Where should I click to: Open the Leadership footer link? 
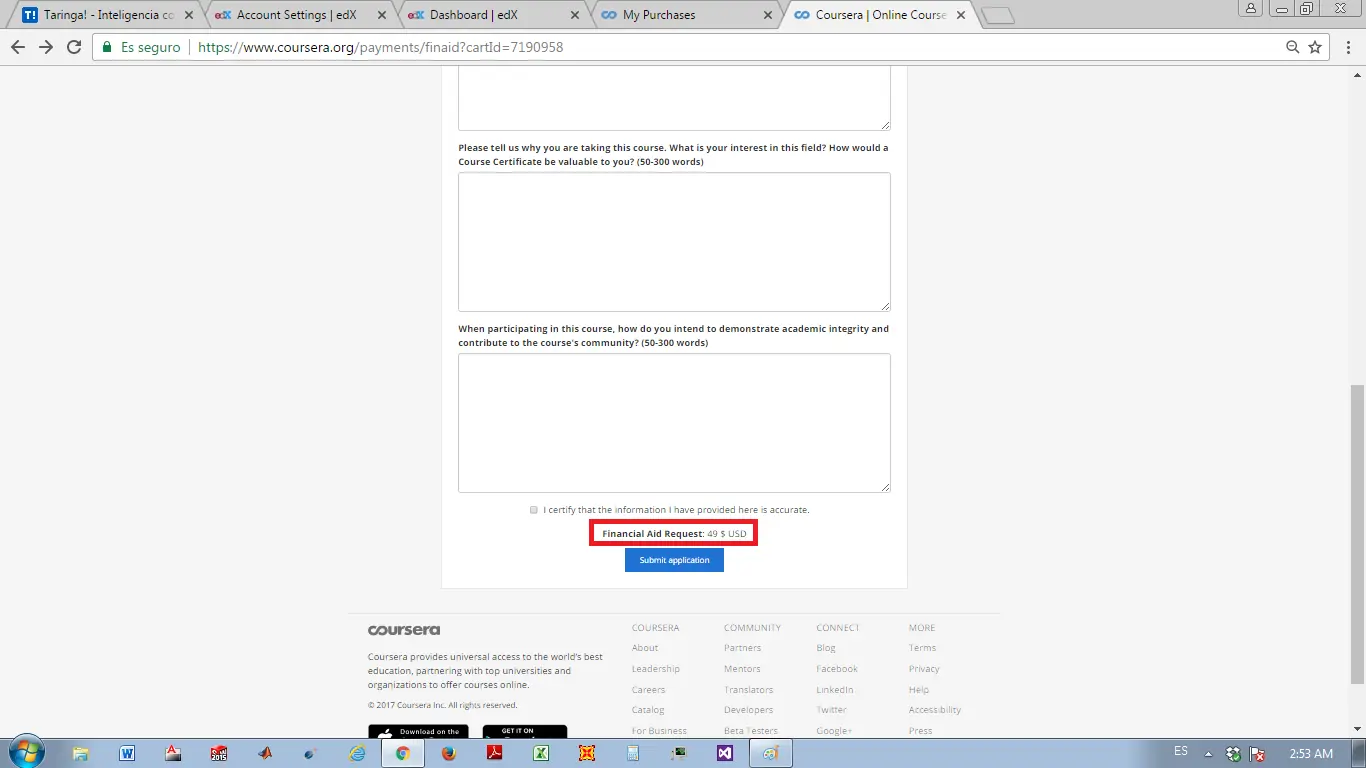[x=655, y=669]
